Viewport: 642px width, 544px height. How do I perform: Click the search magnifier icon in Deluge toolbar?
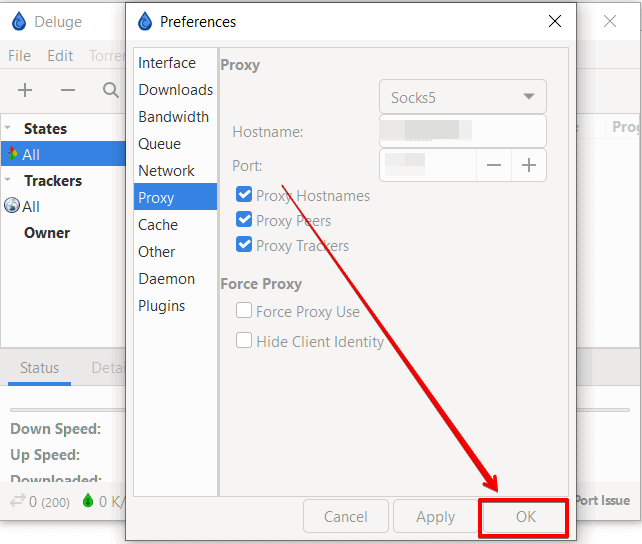[111, 90]
